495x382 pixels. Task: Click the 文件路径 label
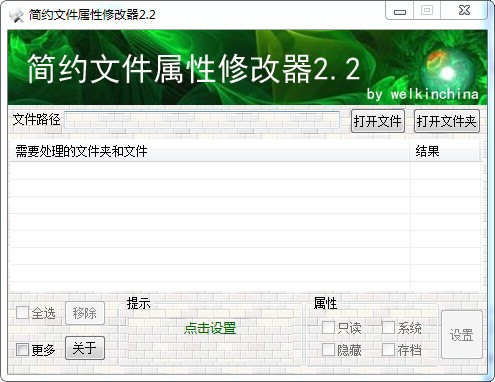(x=37, y=119)
